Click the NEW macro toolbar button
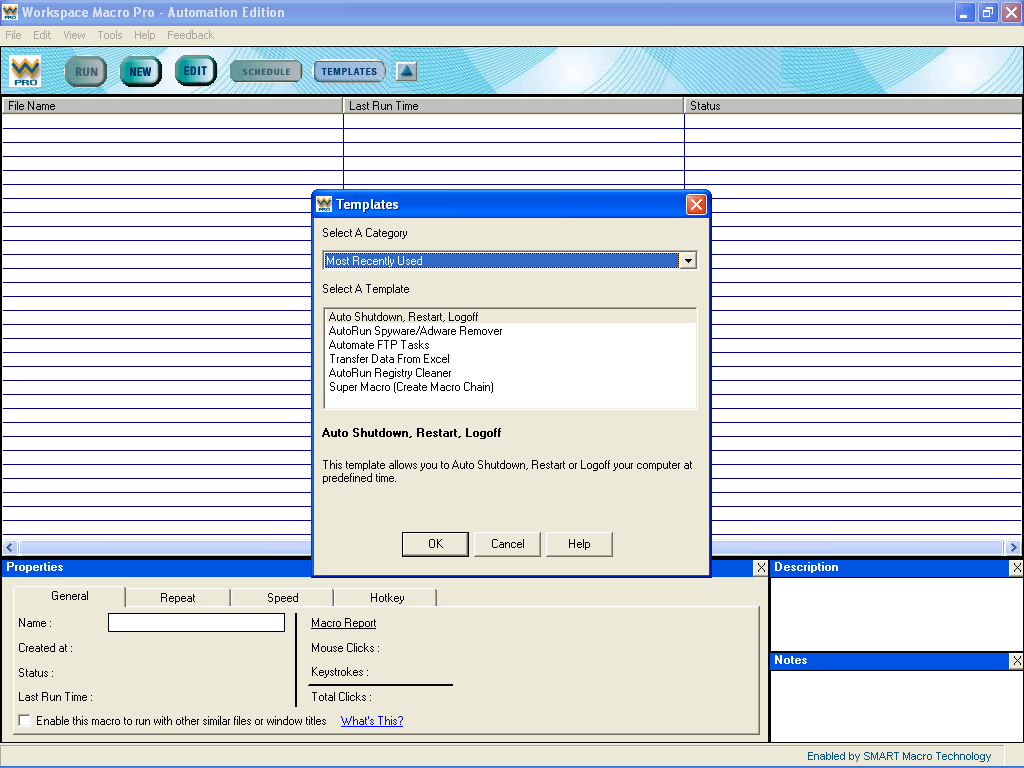Image resolution: width=1024 pixels, height=768 pixels. point(141,72)
